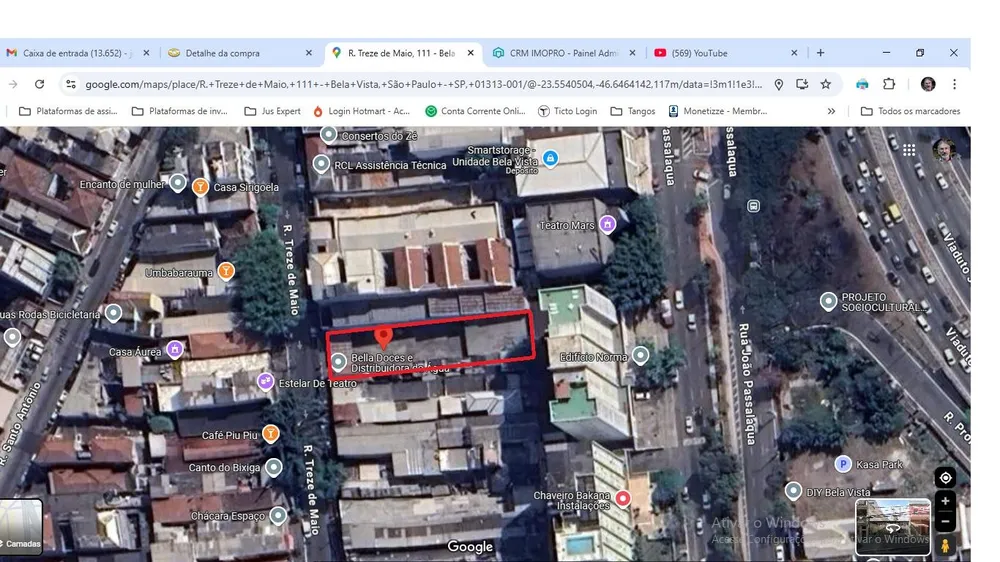Open the browser Extensions puzzle icon
This screenshot has width=1000, height=562.
pyautogui.click(x=889, y=84)
